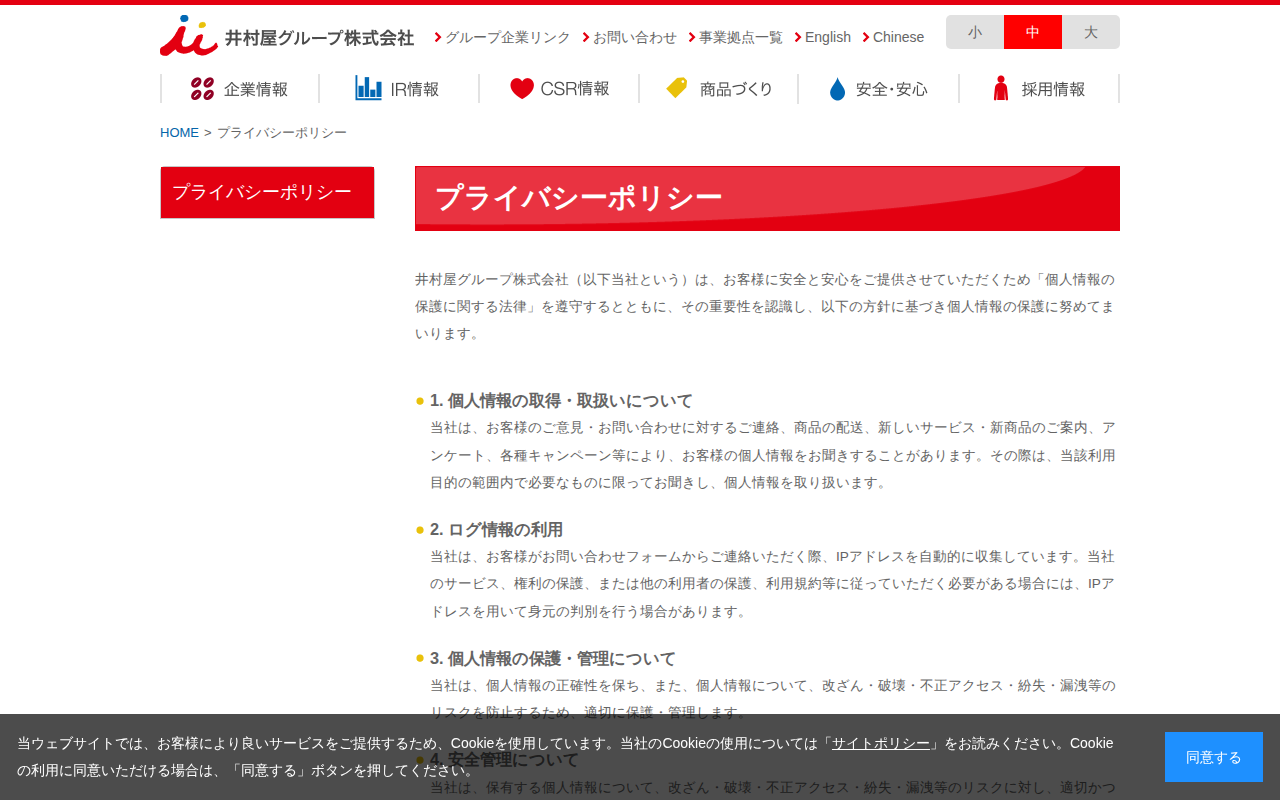
Task: Set font size to large (大)
Action: pyautogui.click(x=1091, y=32)
